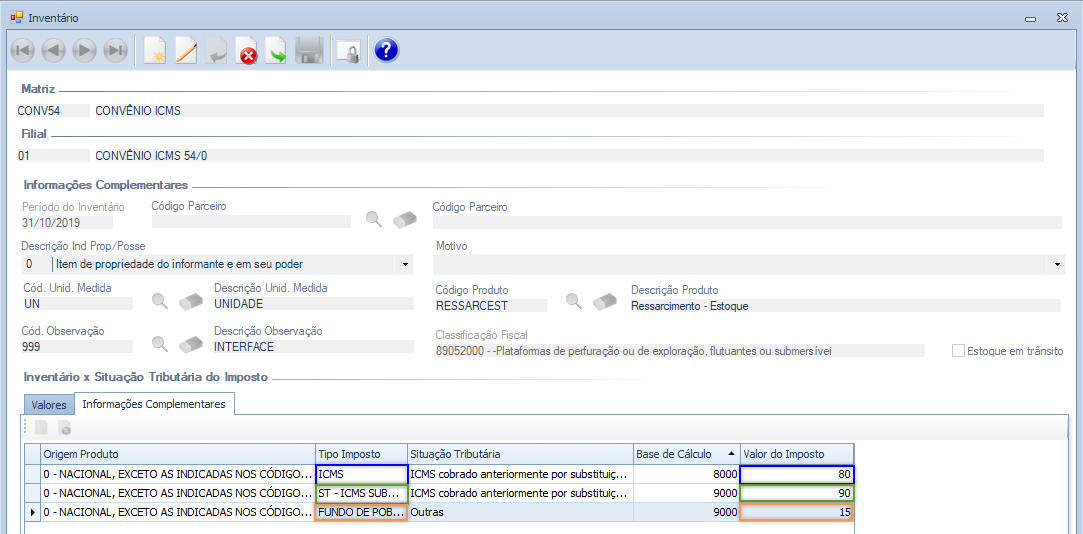Toggle the Estoque em trânsito checkbox
The width and height of the screenshot is (1083, 534).
point(958,351)
